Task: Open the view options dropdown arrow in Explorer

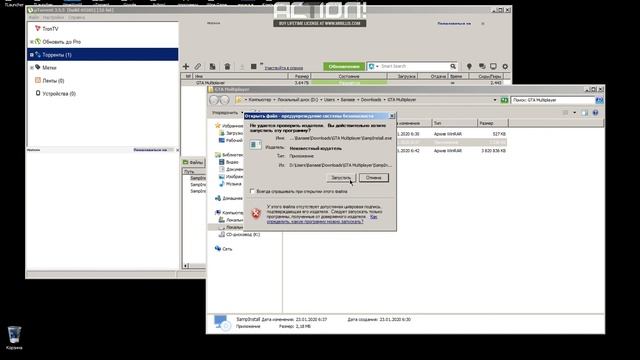Action: 574,113
